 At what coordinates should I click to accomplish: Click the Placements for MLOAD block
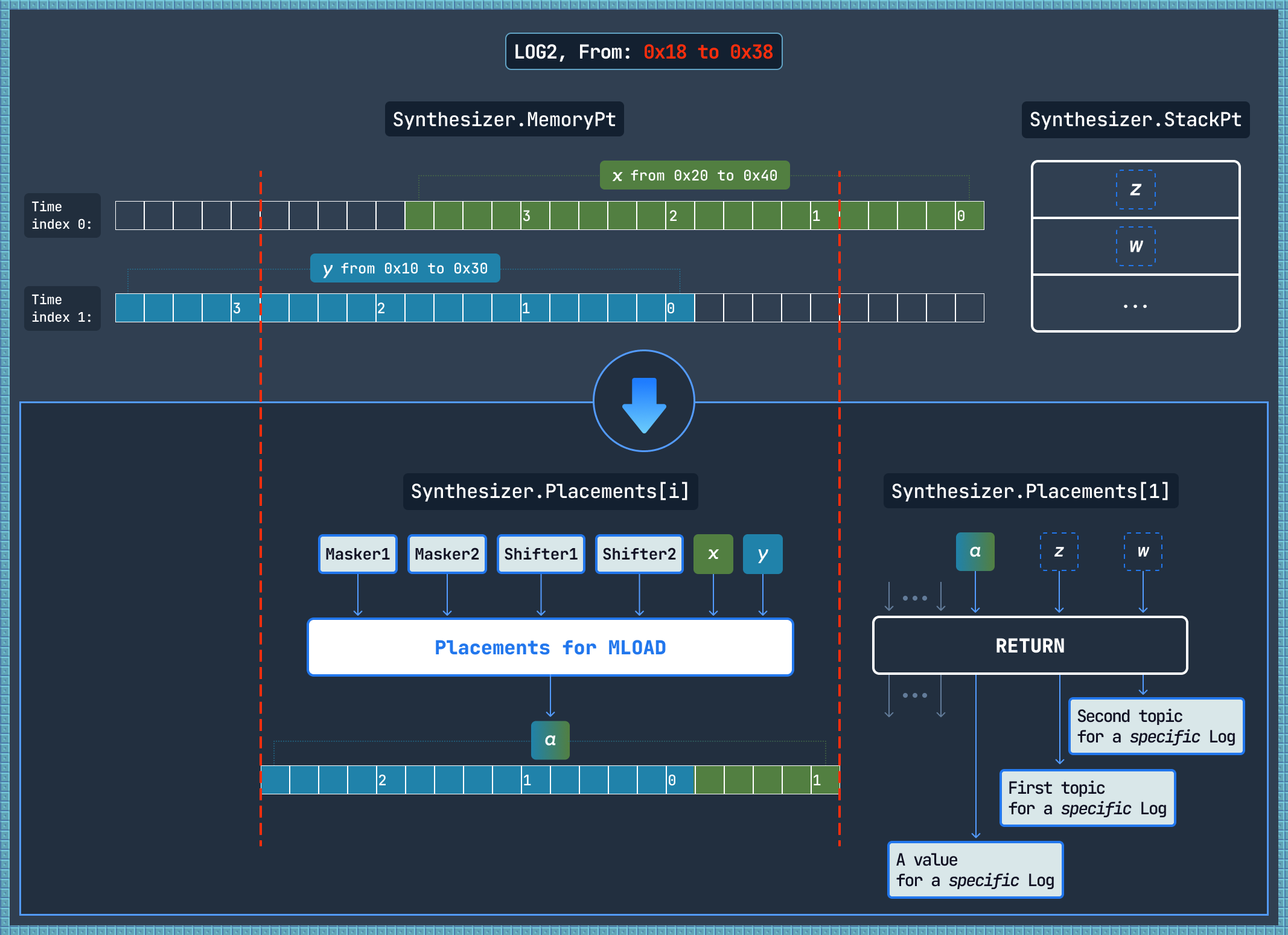pos(550,647)
